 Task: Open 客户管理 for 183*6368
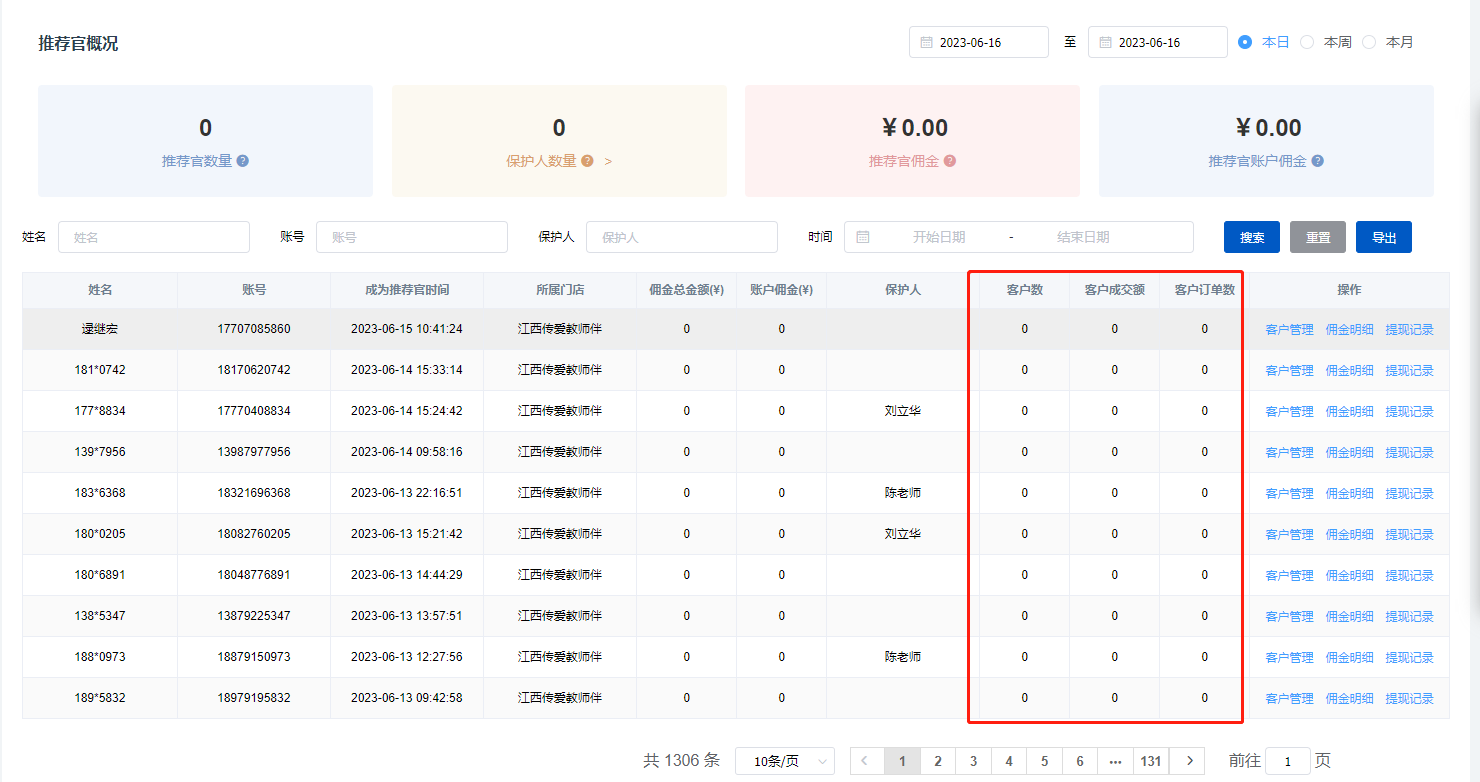click(x=1289, y=493)
